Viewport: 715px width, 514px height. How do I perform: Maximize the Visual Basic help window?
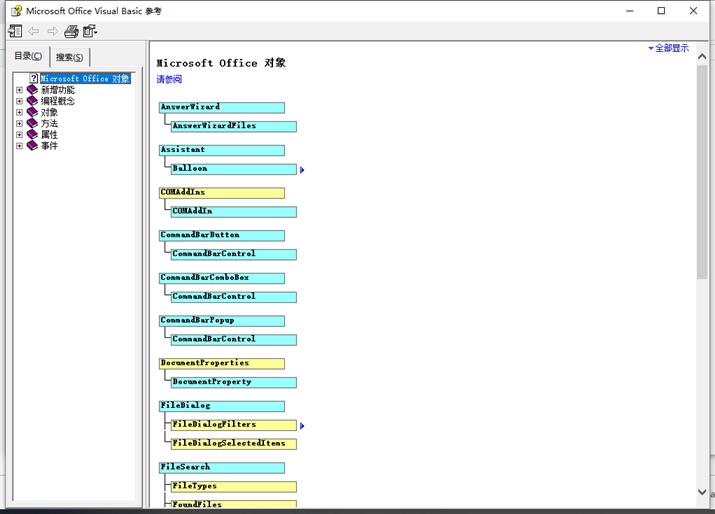coord(661,10)
